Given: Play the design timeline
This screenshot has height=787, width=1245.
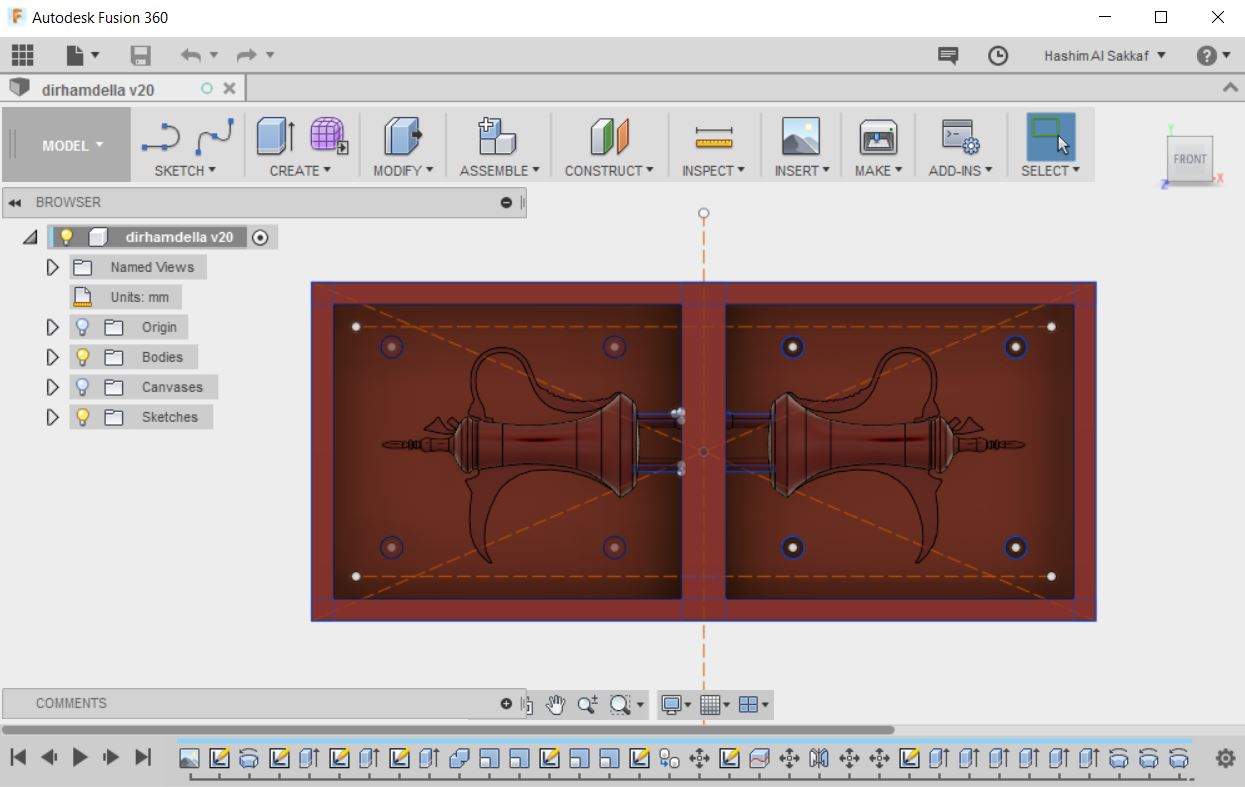Looking at the screenshot, I should point(80,758).
